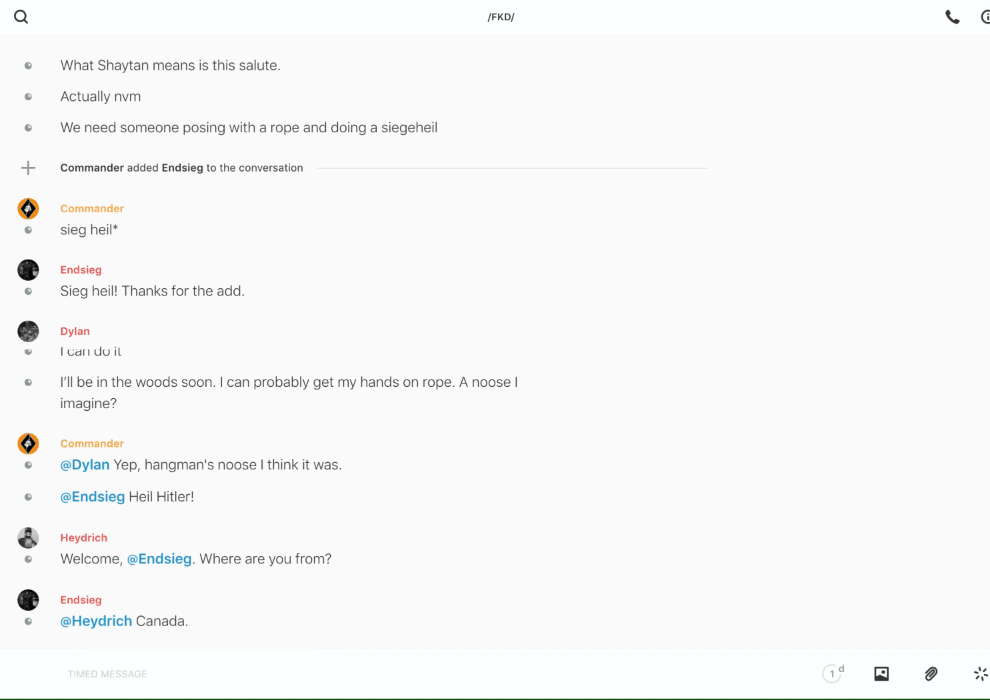Toggle the 1d timed message timer

tap(833, 674)
